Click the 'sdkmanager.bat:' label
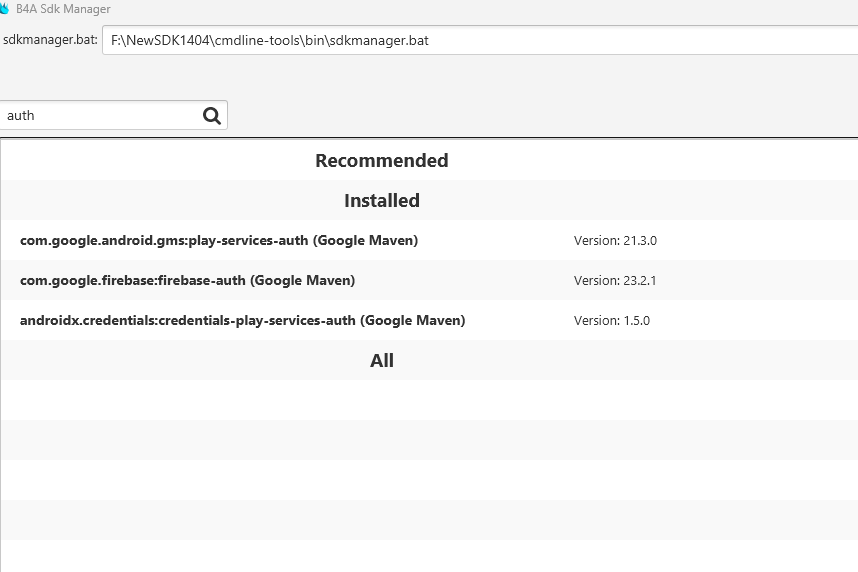 click(50, 41)
